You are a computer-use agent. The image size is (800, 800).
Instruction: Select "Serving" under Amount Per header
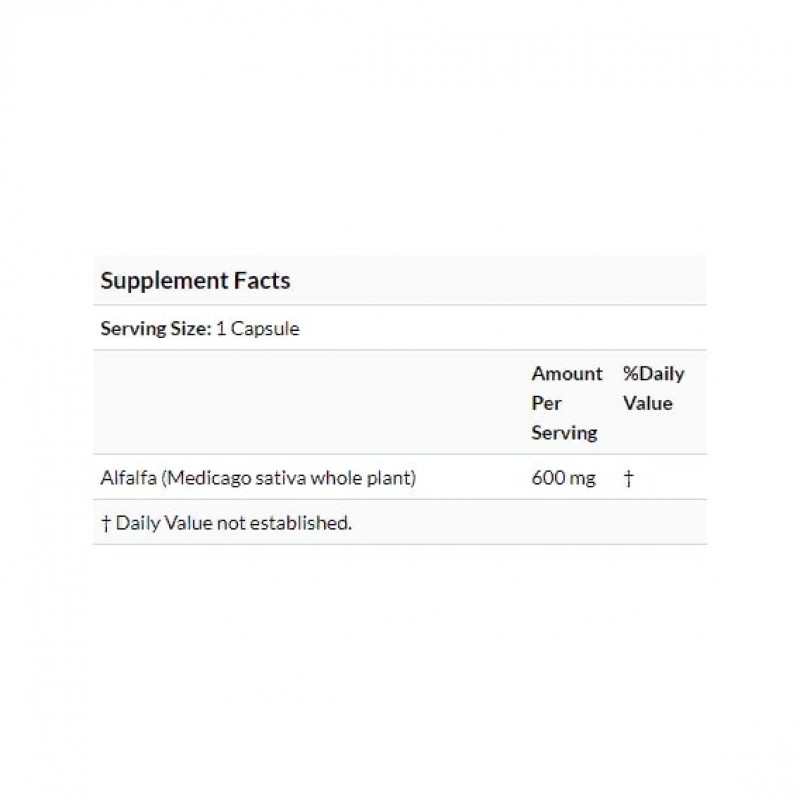point(564,432)
